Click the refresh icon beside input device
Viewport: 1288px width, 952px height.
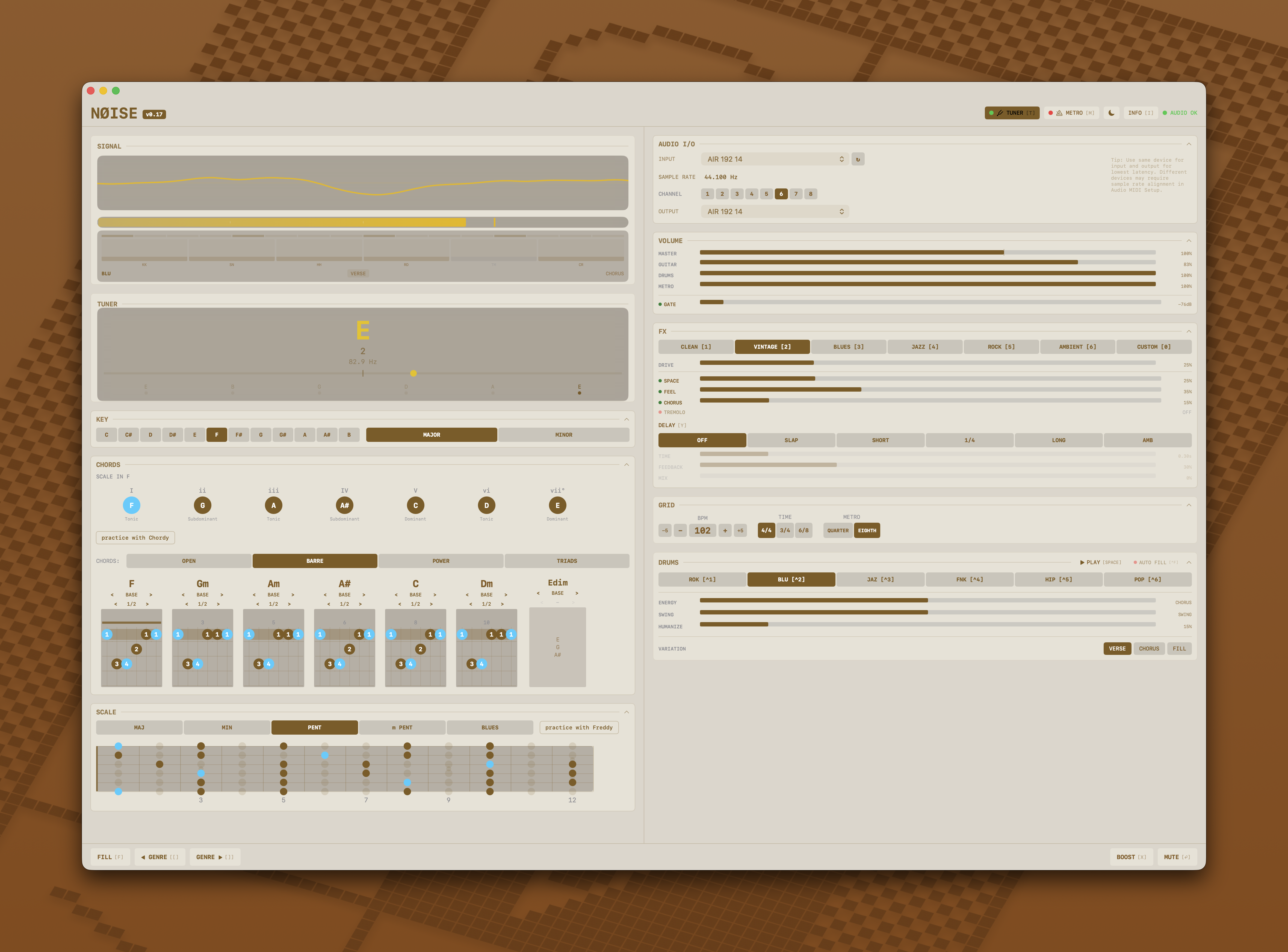point(858,159)
